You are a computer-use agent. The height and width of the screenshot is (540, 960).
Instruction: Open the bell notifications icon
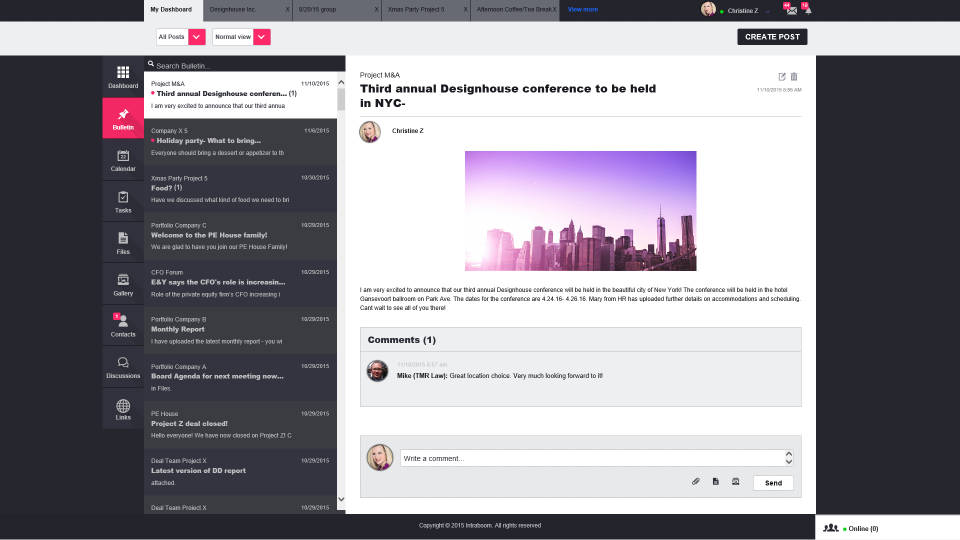coord(807,10)
